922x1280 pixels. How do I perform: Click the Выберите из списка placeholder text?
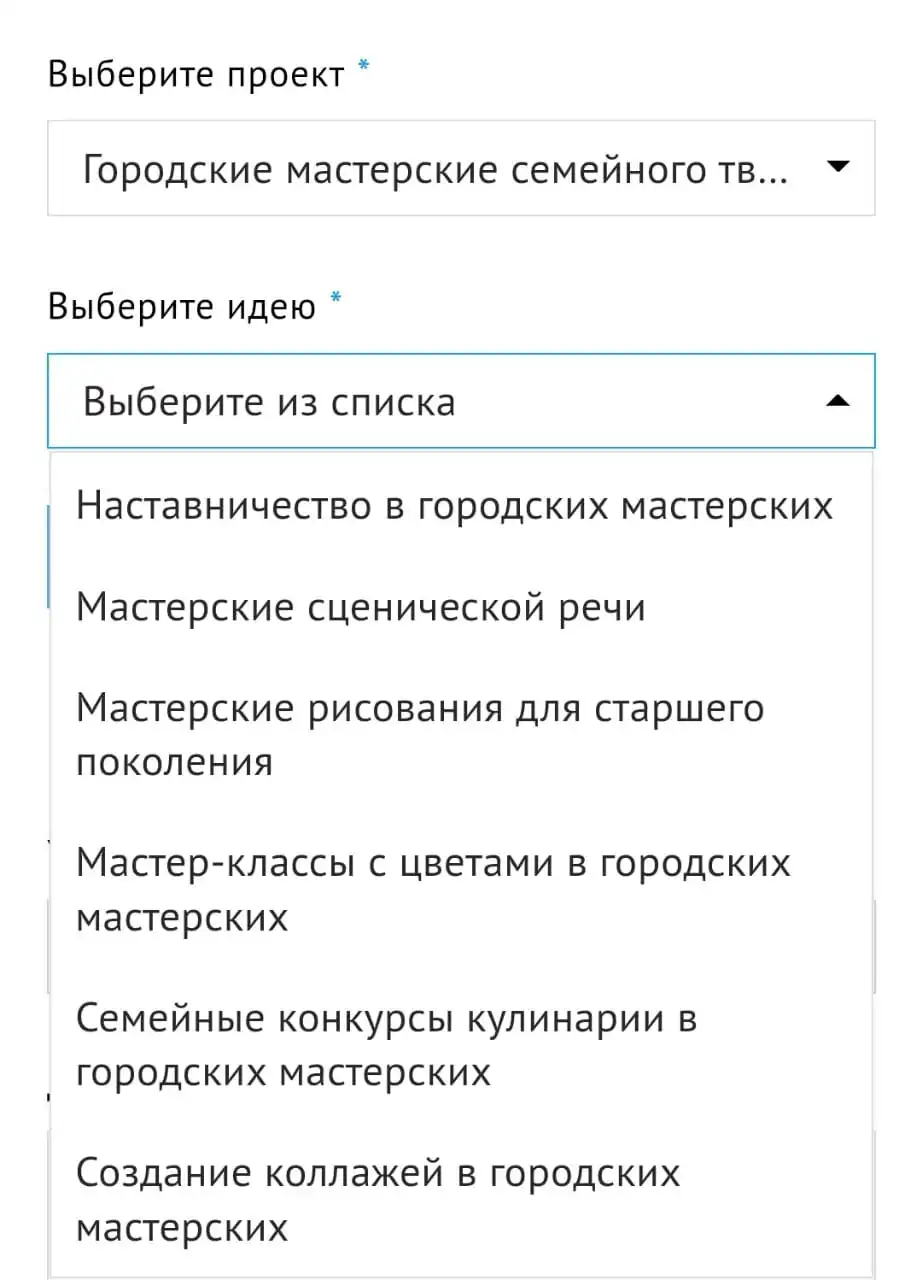[269, 403]
